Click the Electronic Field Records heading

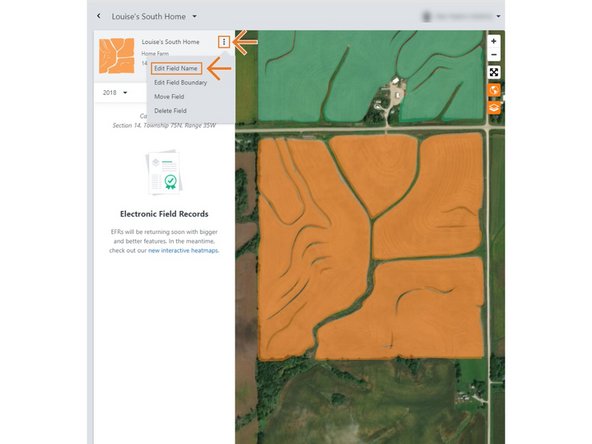164,214
